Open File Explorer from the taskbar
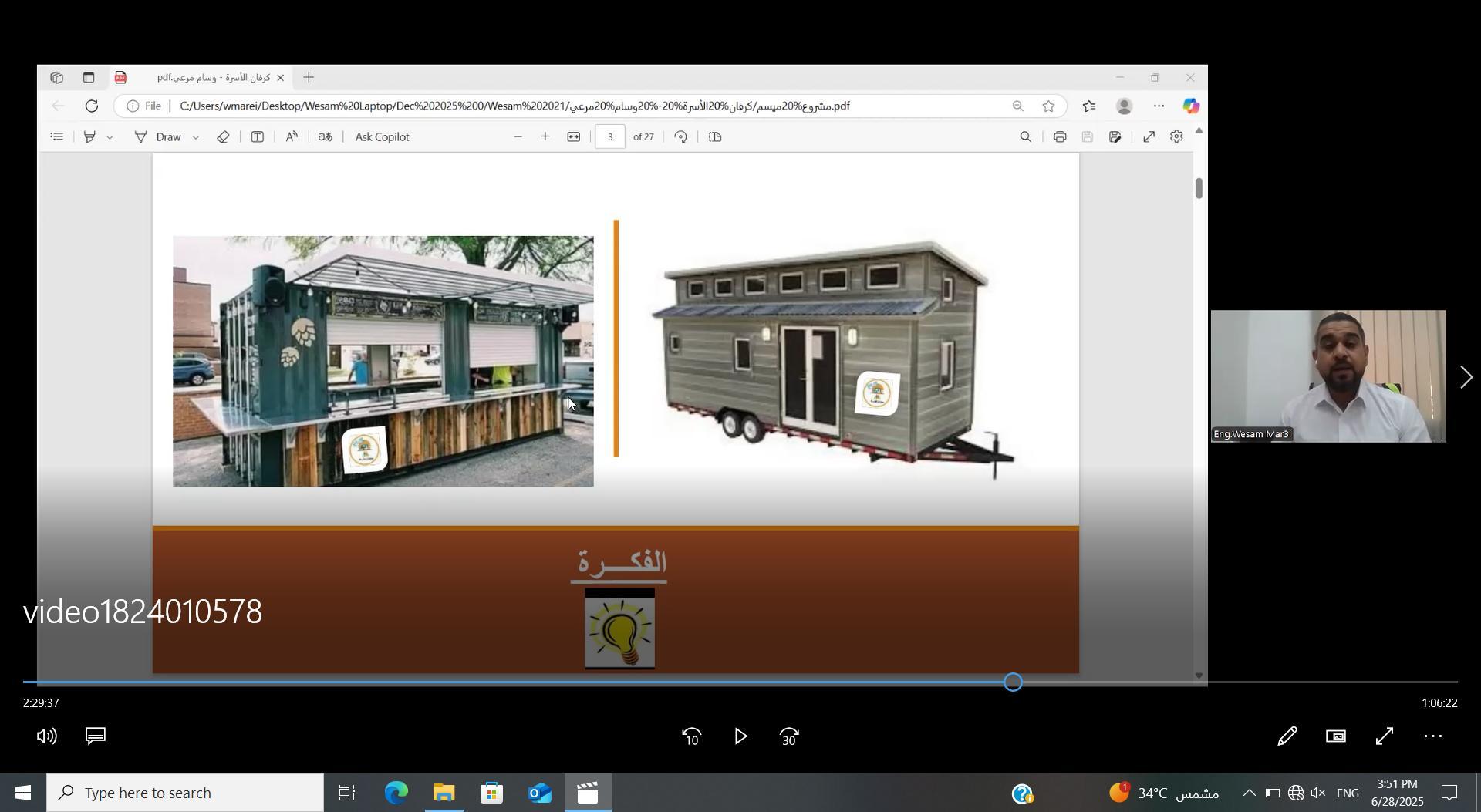1481x812 pixels. coord(444,793)
